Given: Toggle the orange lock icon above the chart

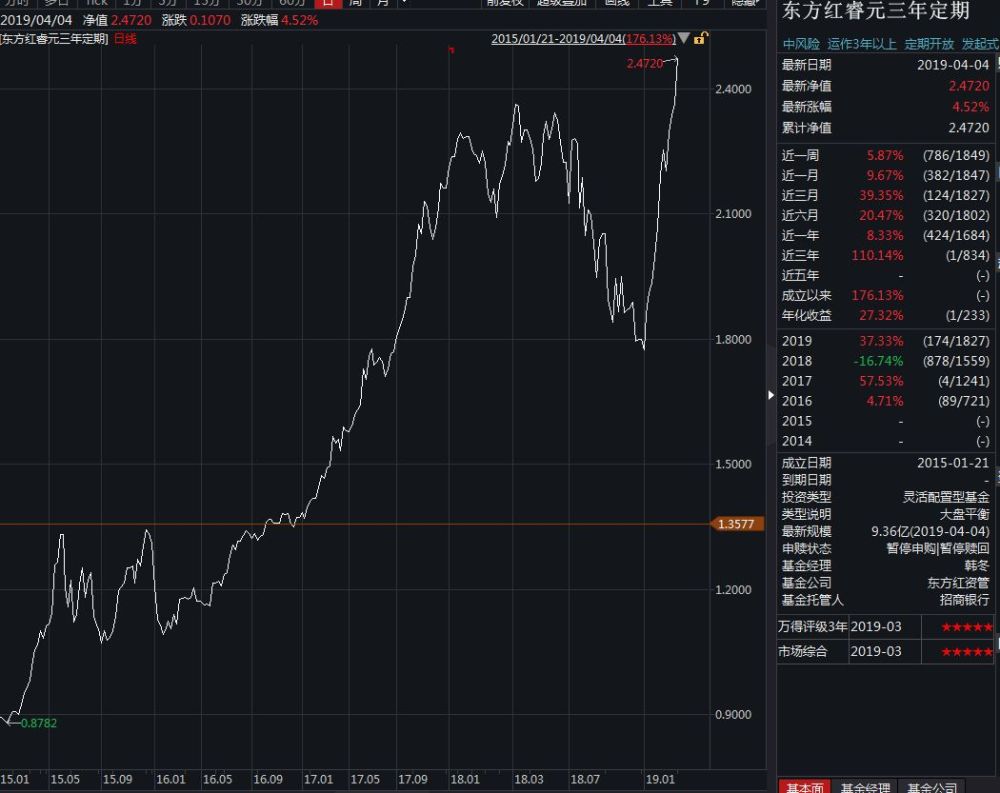Looking at the screenshot, I should [x=700, y=38].
